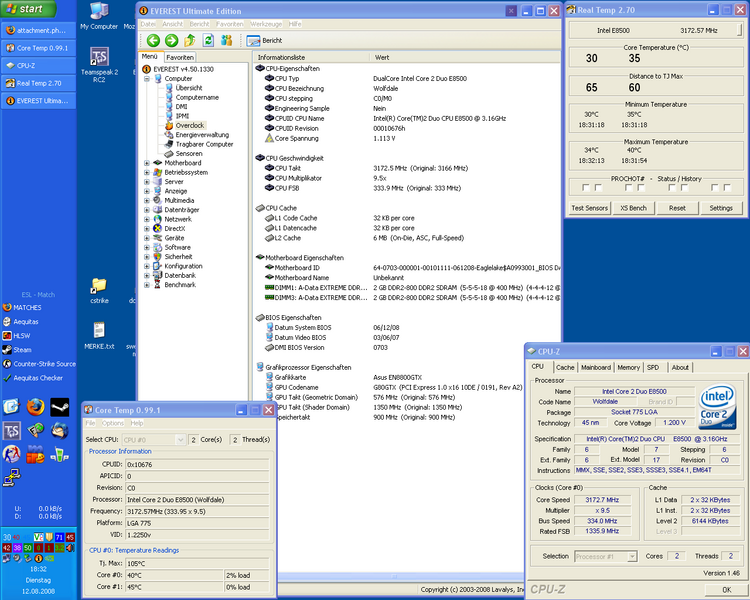
Task: Select Sensoren in EVEREST tree
Action: pyautogui.click(x=189, y=154)
